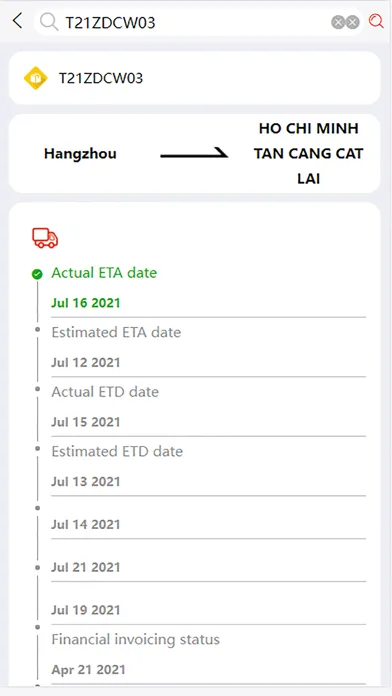The width and height of the screenshot is (392, 696).
Task: Click the Estimated ETA date step
Action: pos(208,347)
